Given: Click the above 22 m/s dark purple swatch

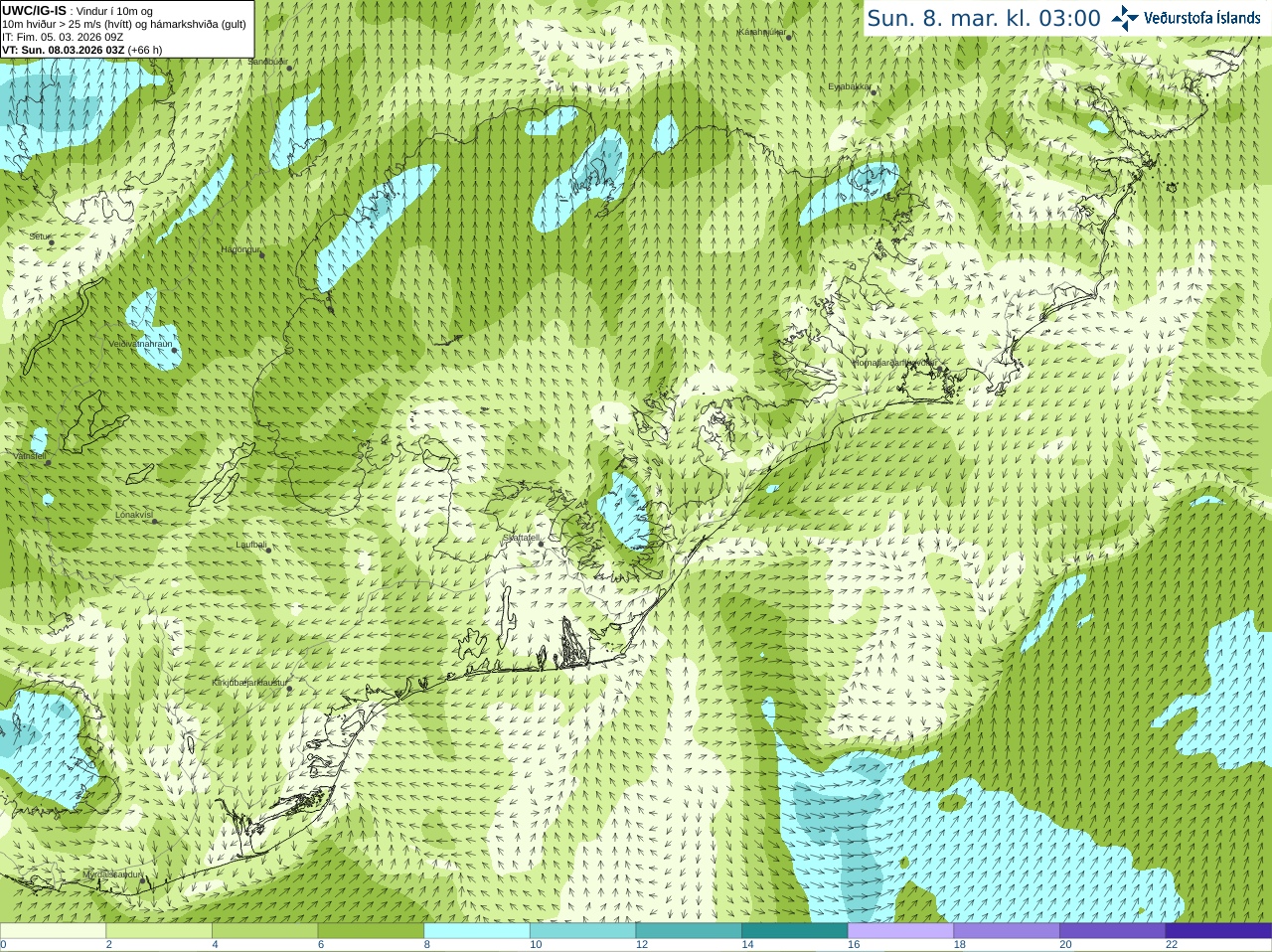Looking at the screenshot, I should click(x=1218, y=930).
